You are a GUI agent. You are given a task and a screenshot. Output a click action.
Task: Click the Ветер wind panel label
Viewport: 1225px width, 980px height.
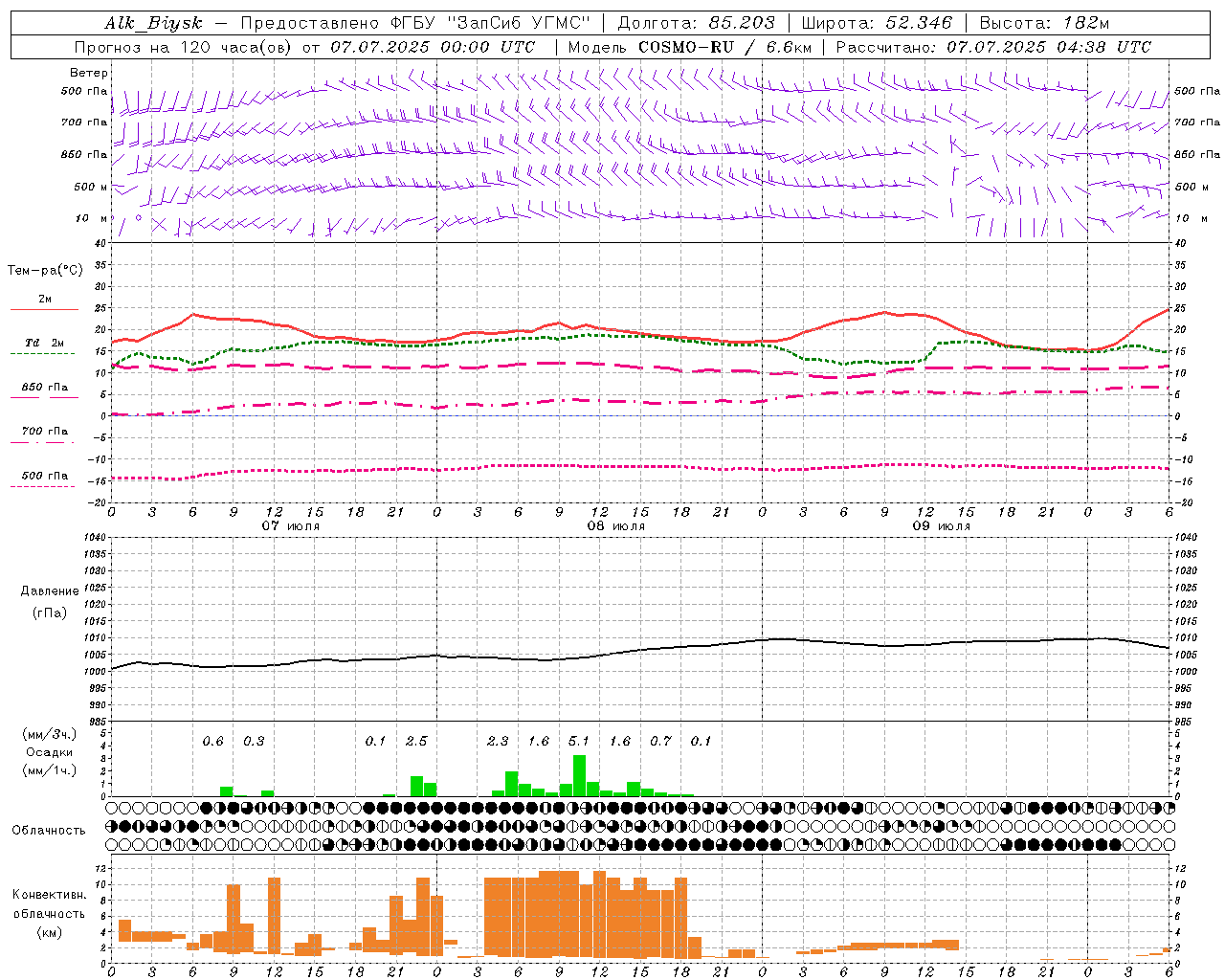tap(89, 73)
